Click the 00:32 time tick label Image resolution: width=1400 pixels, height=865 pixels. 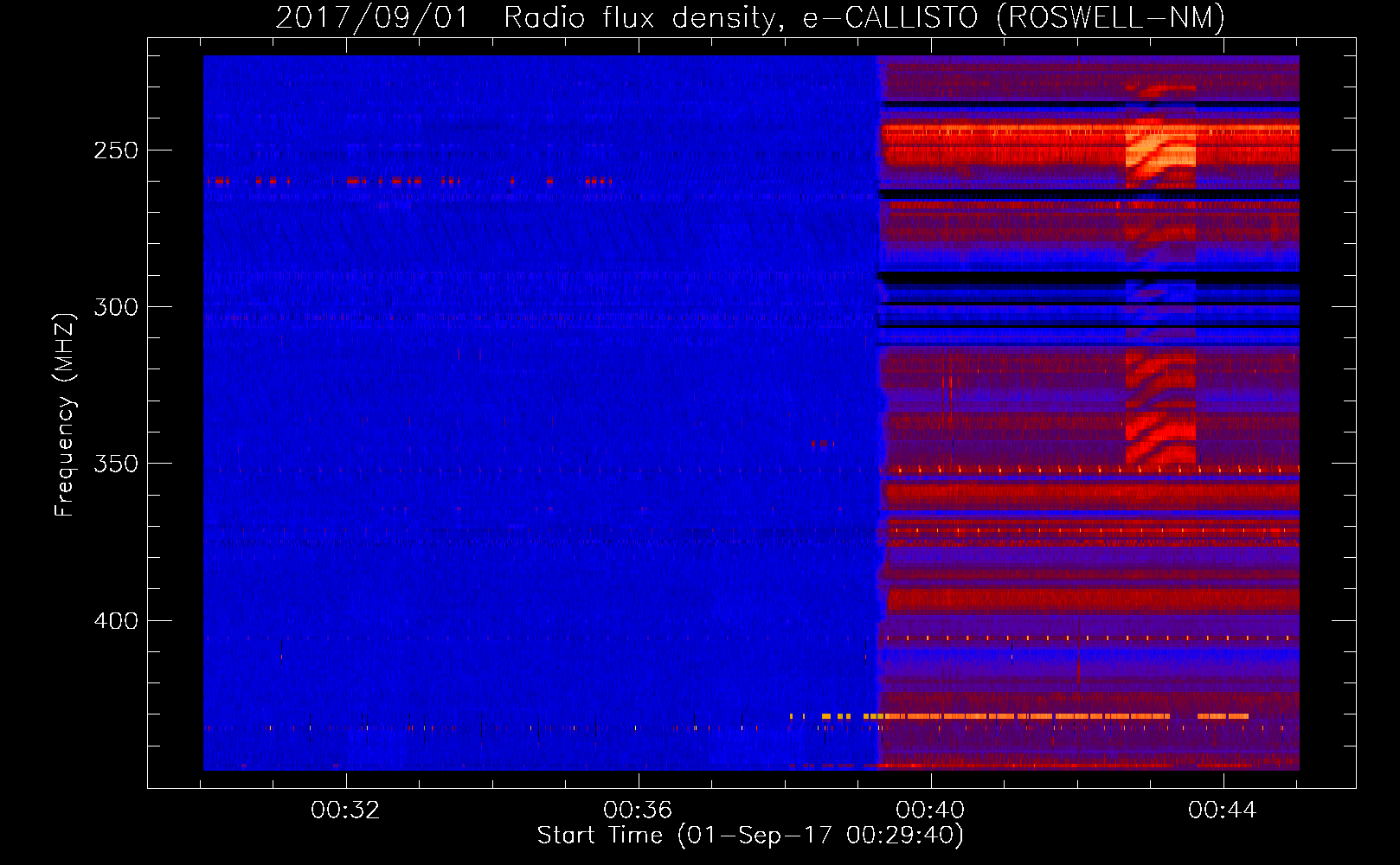(x=346, y=811)
